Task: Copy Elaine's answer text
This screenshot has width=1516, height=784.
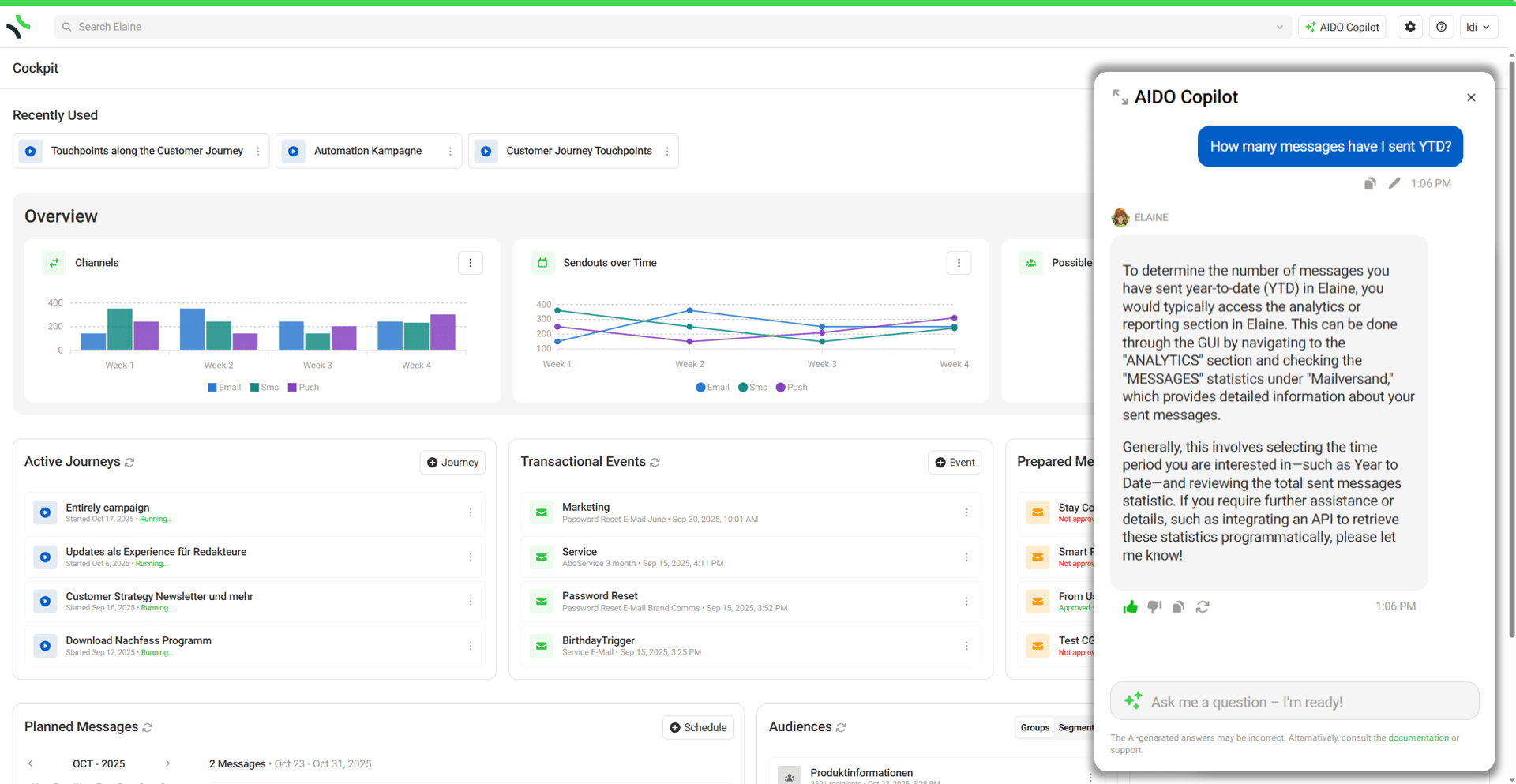Action: (x=1178, y=606)
